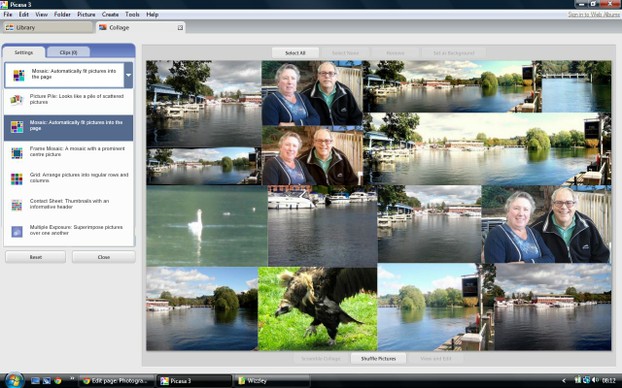The height and width of the screenshot is (388, 622).
Task: Click the Shuffle Pictures button
Action: coord(378,359)
